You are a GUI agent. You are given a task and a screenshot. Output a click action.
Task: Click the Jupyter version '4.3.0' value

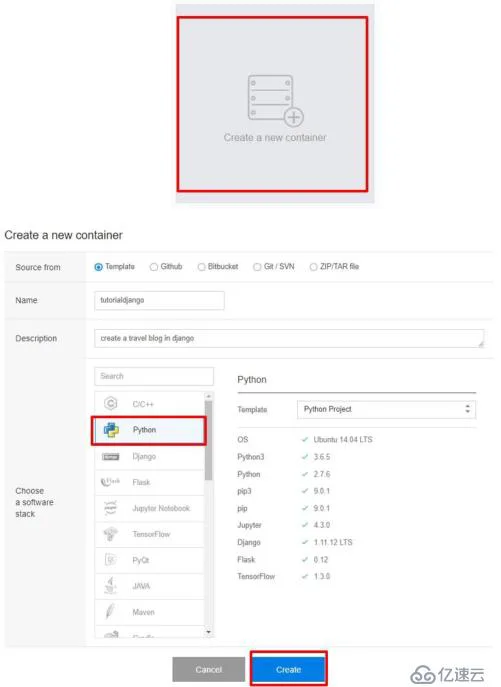point(322,525)
